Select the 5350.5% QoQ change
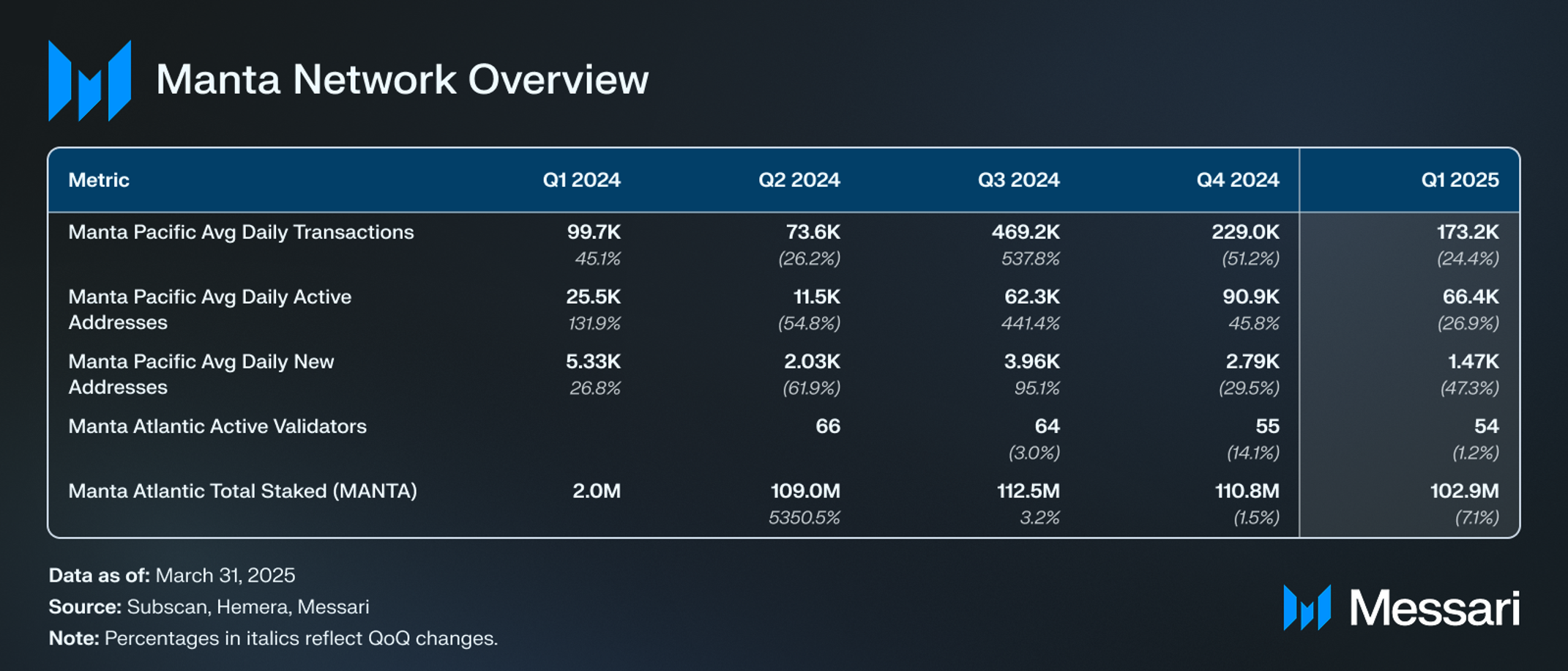 804,518
